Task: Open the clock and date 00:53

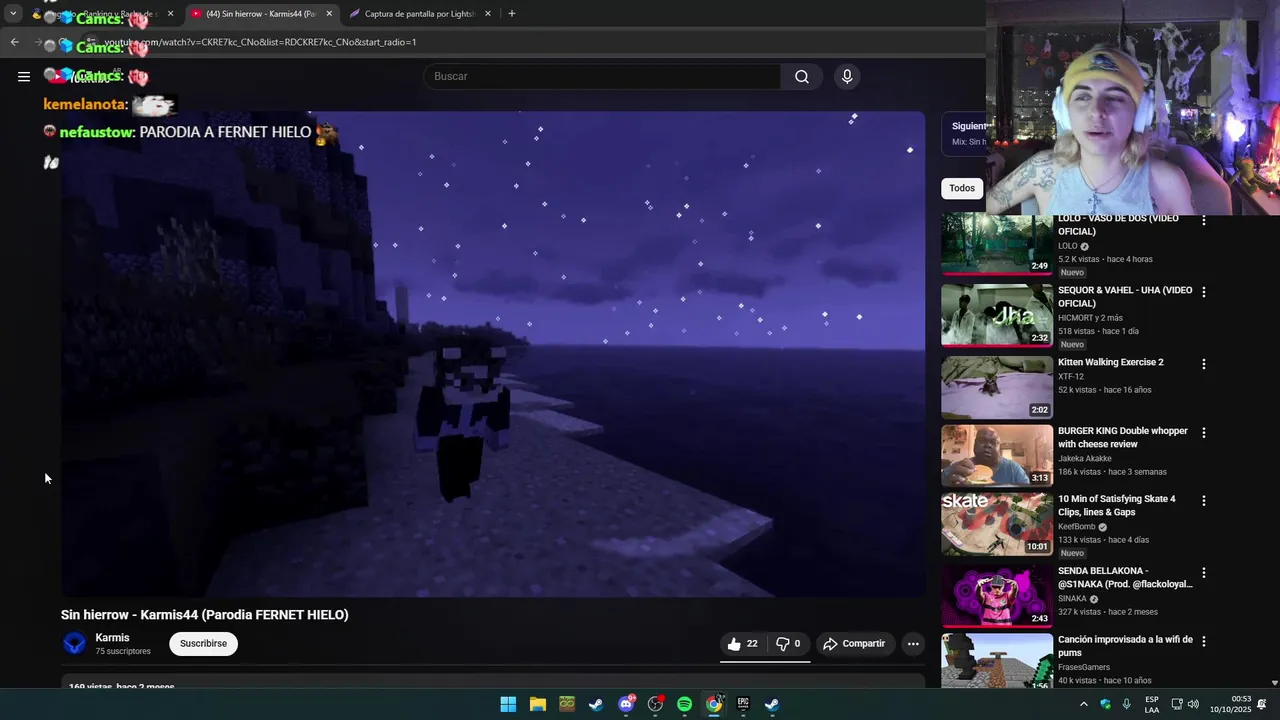Action: click(1230, 704)
